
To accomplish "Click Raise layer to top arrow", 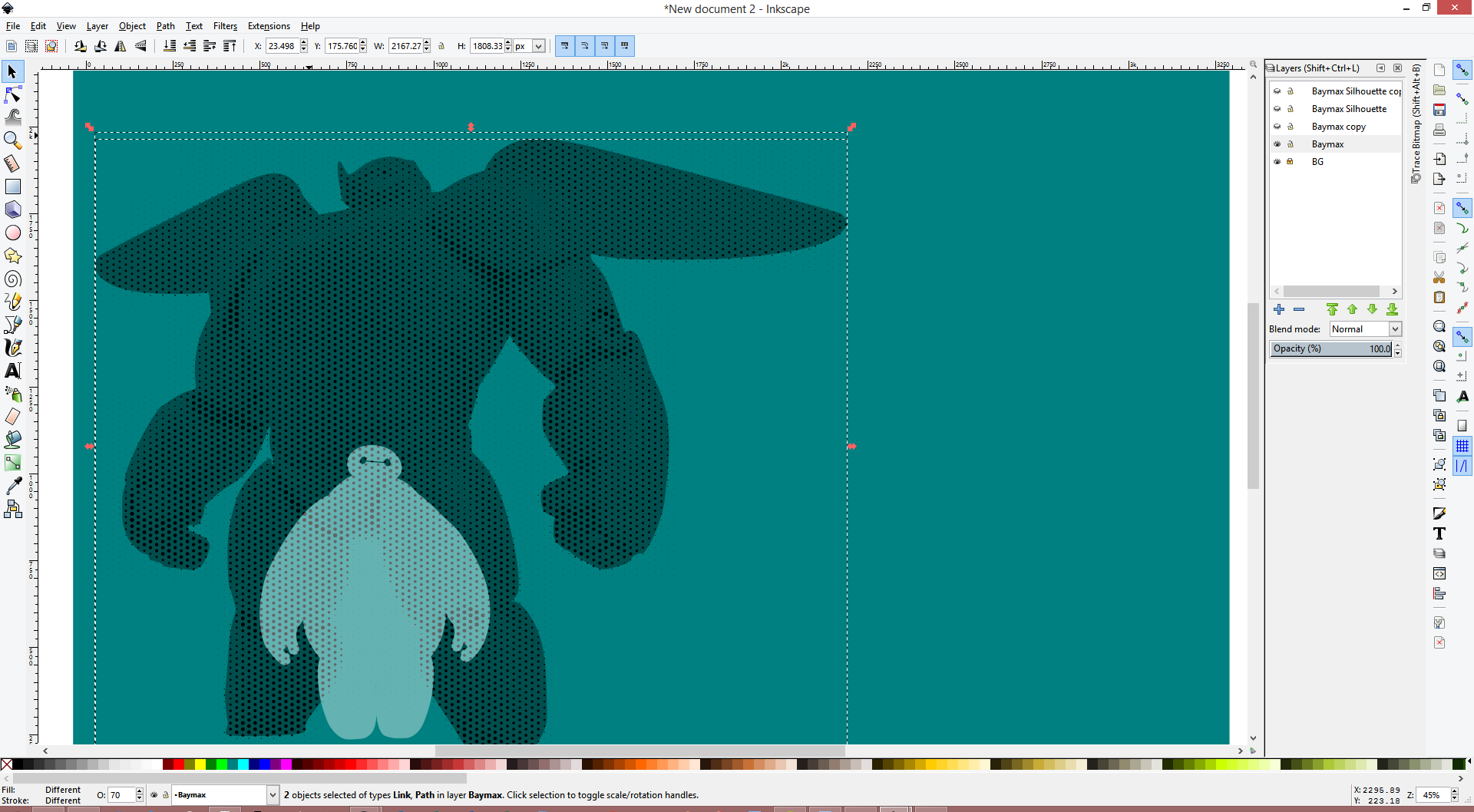I will point(1332,309).
